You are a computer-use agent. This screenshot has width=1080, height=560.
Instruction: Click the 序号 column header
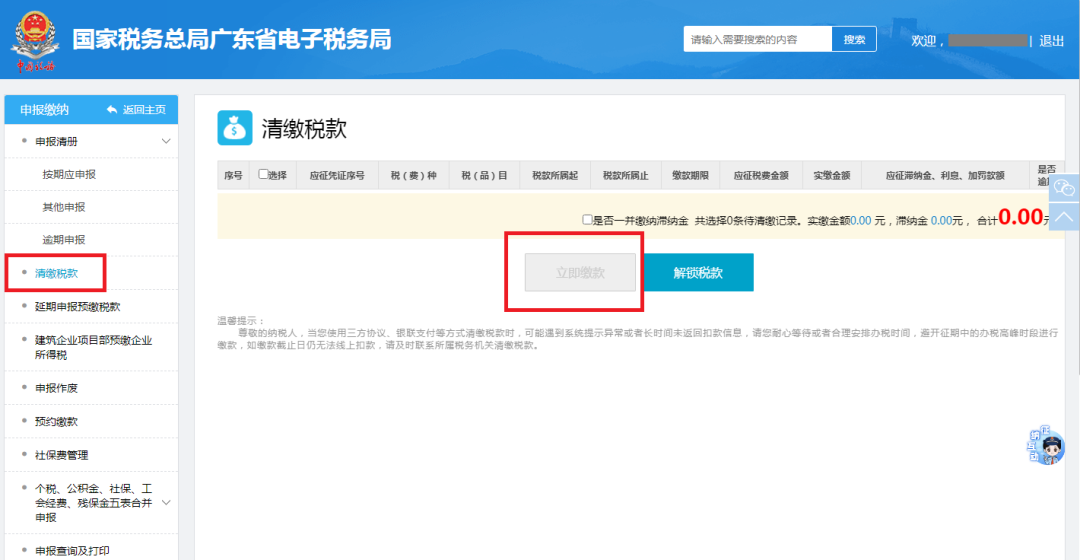233,175
